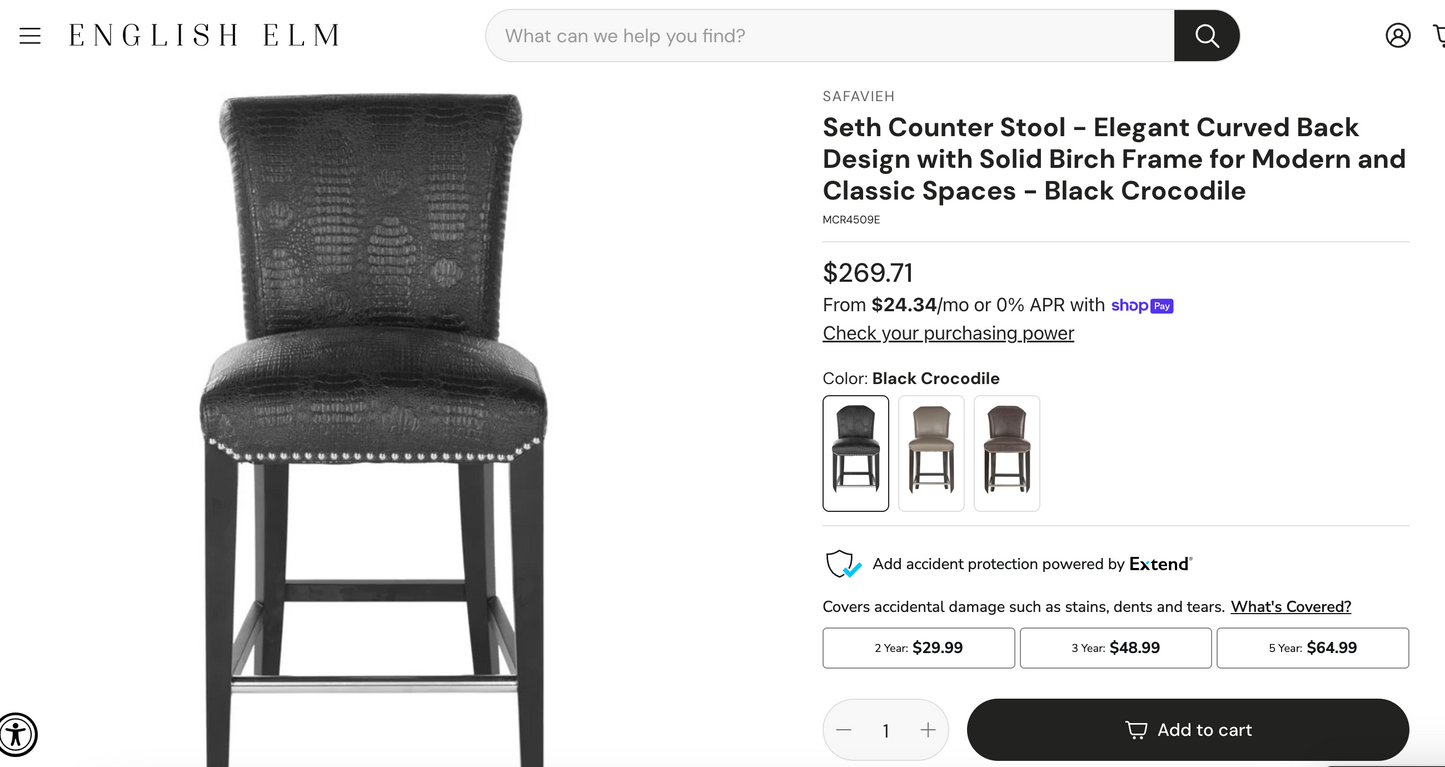Screen dimensions: 1445x767
Task: Click the English Elm logo
Action: tap(204, 36)
